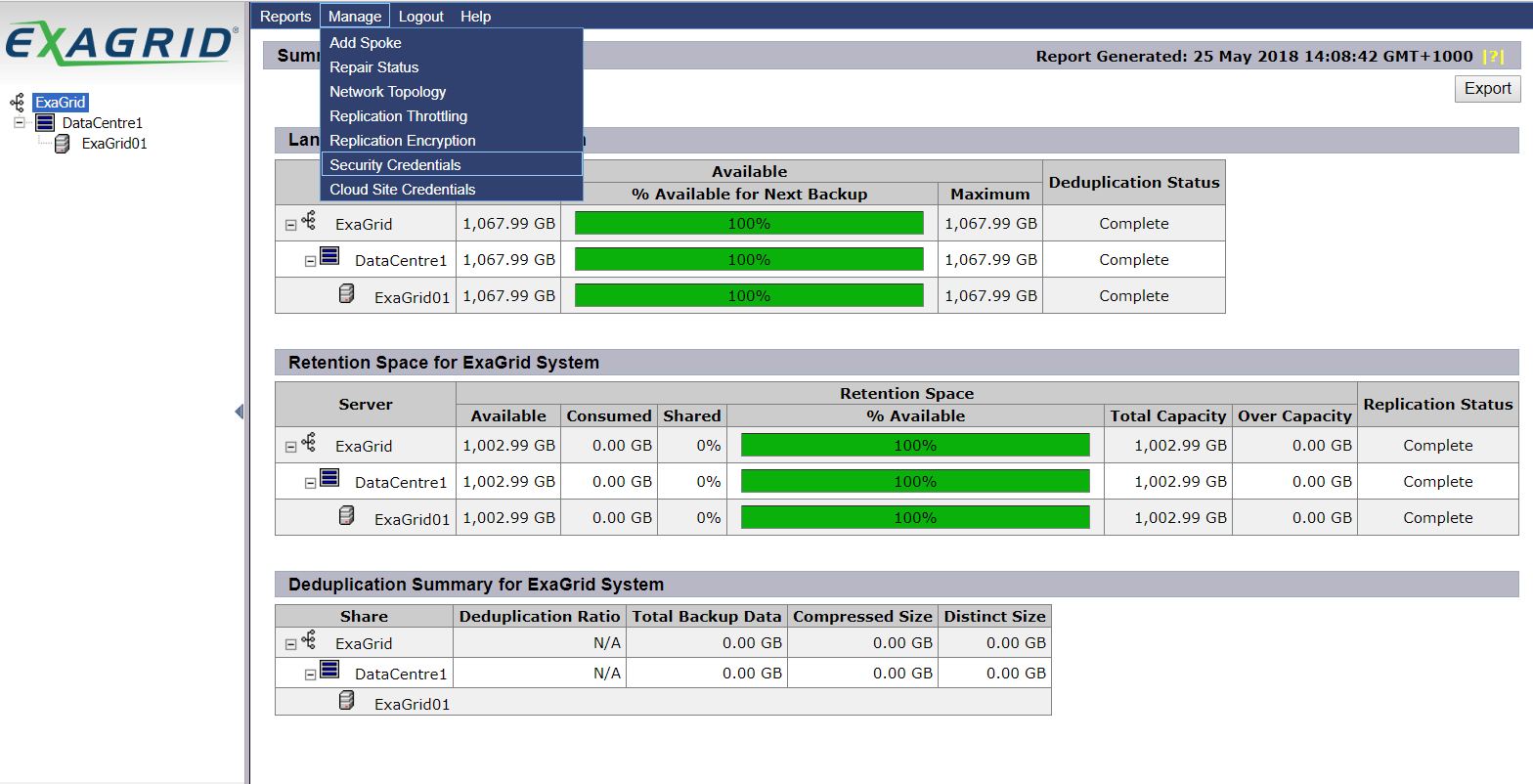Screen dimensions: 1533x784
Task: Click Deduplication Ratio column header
Action: click(540, 617)
